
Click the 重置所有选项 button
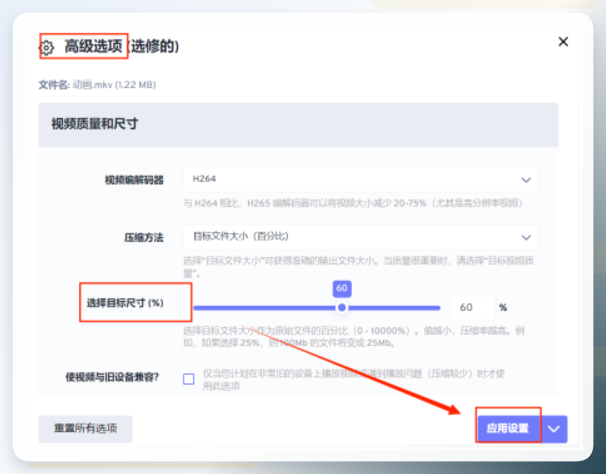pyautogui.click(x=85, y=429)
